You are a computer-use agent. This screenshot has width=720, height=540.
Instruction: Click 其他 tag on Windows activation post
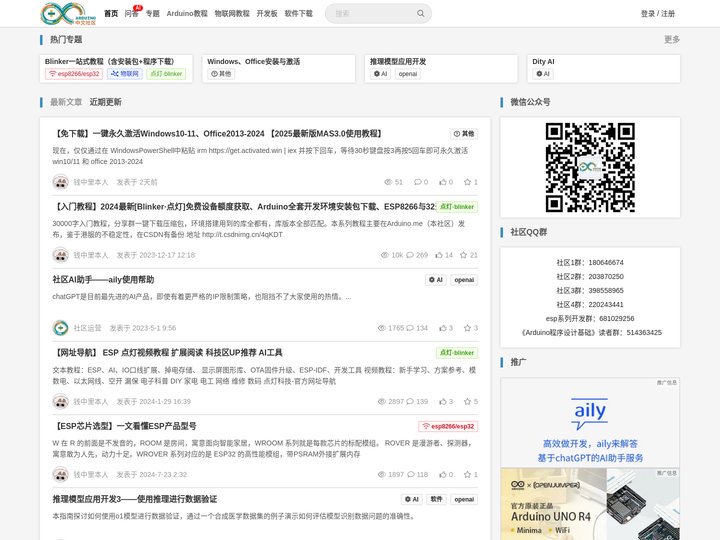(x=464, y=134)
